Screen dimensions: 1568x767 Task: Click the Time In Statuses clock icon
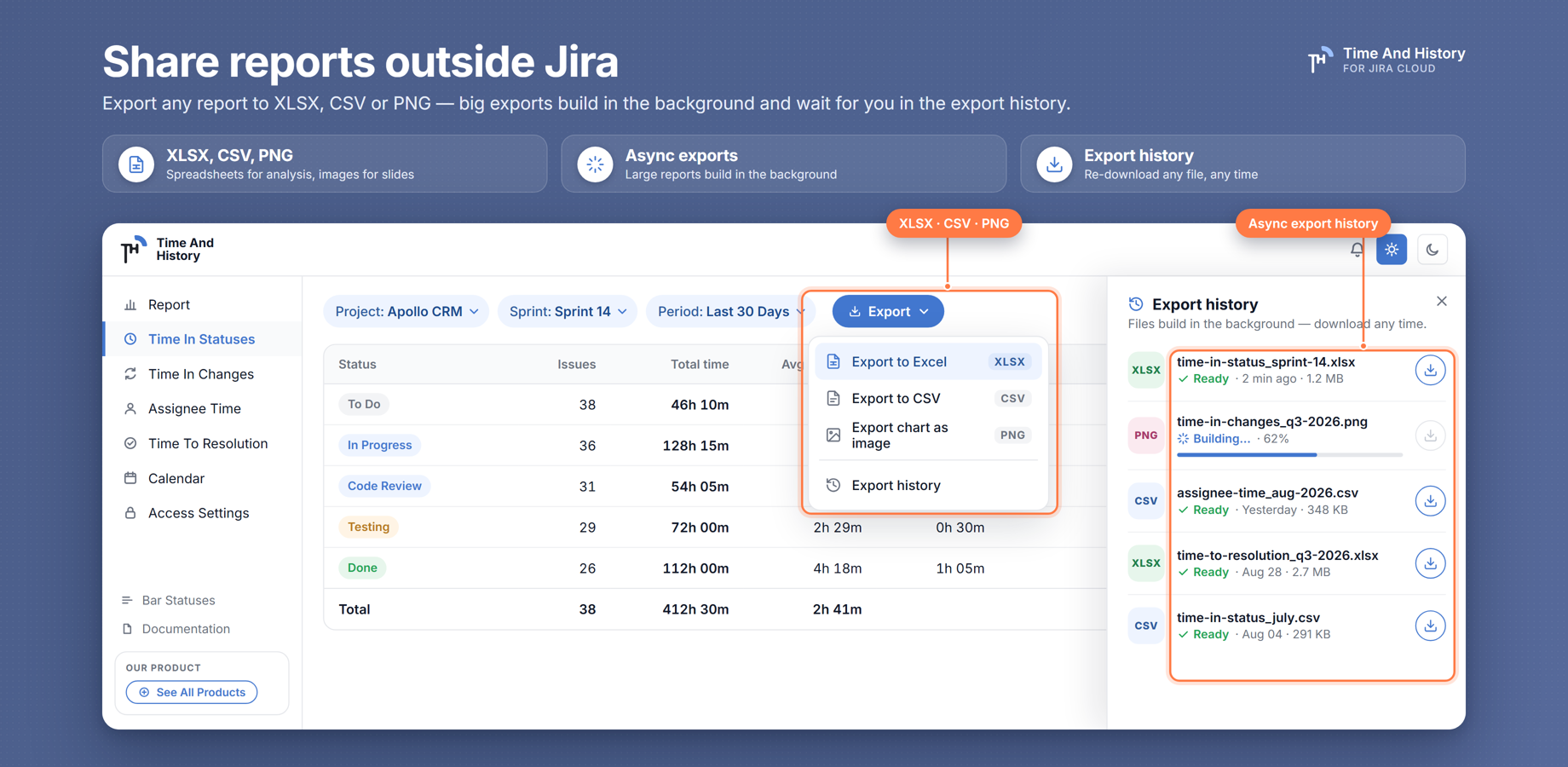[x=130, y=339]
